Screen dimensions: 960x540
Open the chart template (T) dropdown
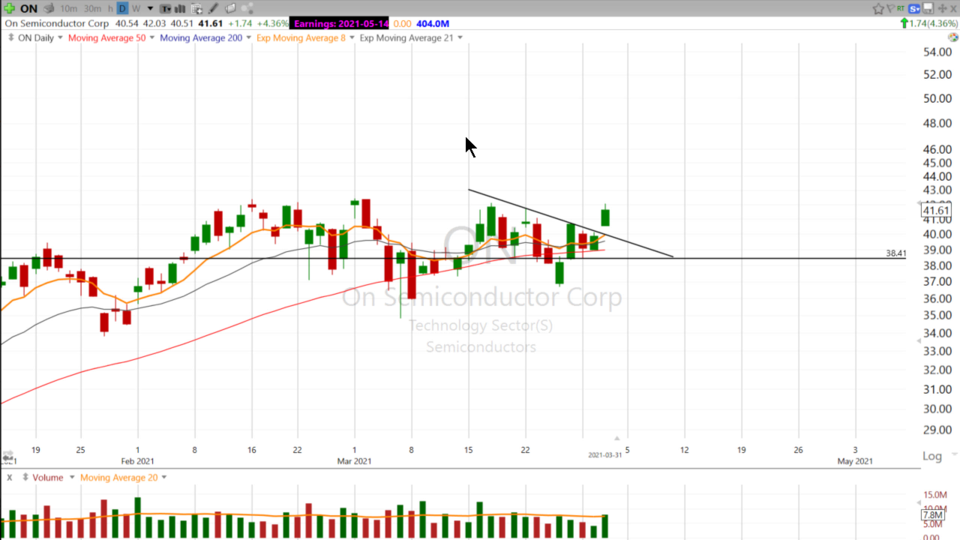click(166, 9)
